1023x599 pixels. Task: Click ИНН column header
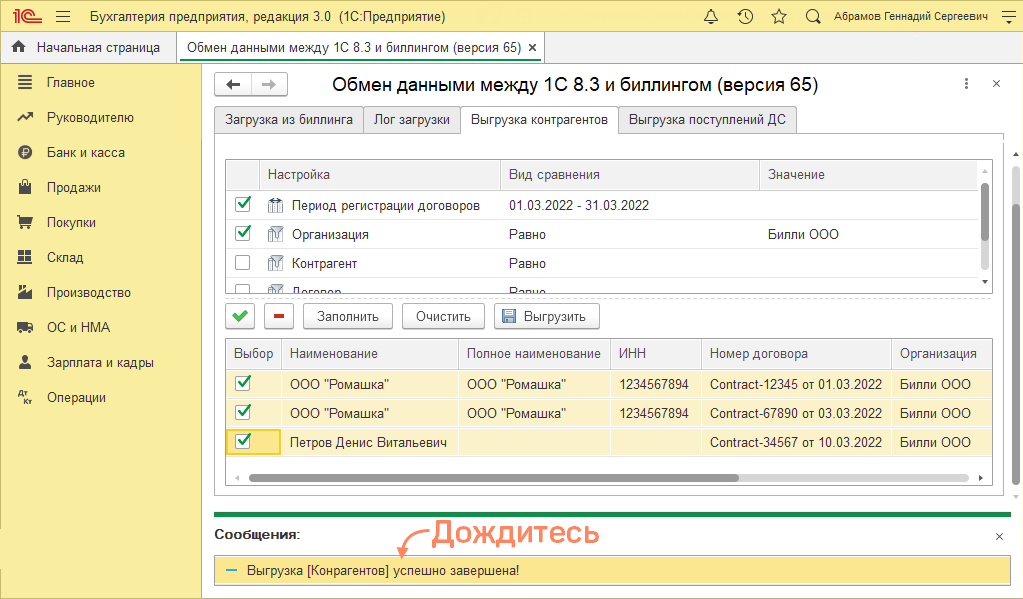click(x=656, y=354)
